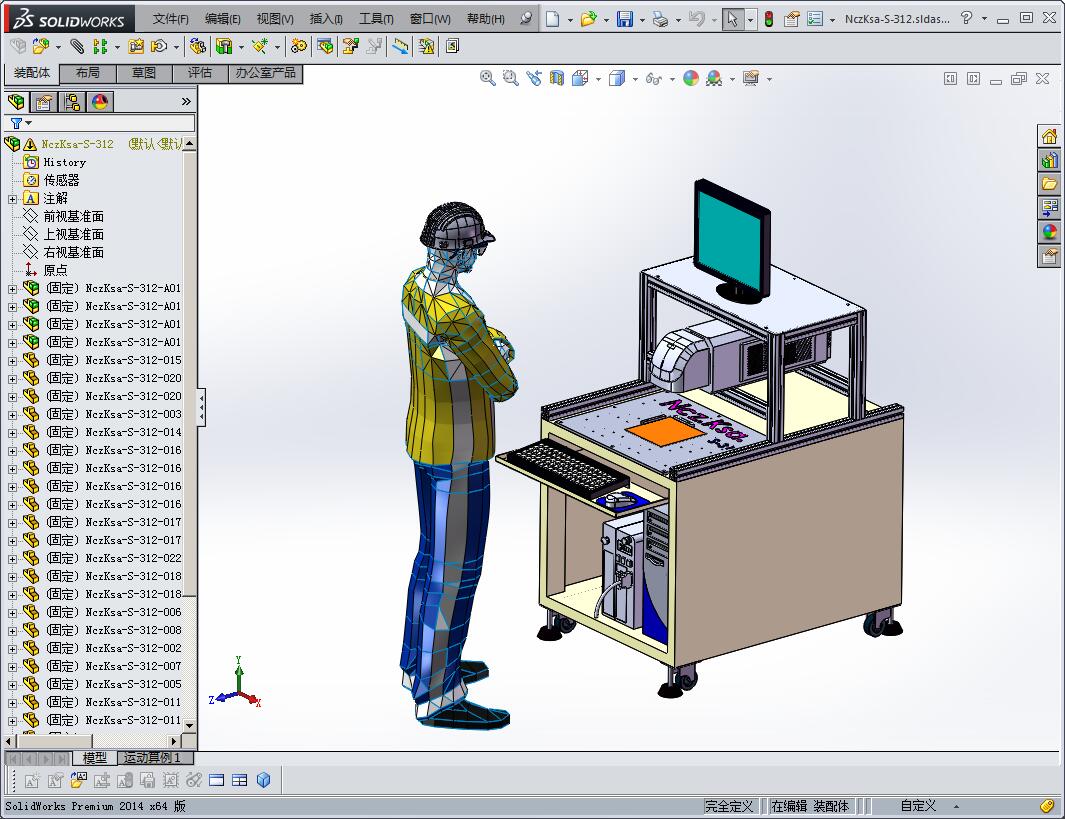Click the Mate paperclip icon
1065x819 pixels.
click(77, 46)
